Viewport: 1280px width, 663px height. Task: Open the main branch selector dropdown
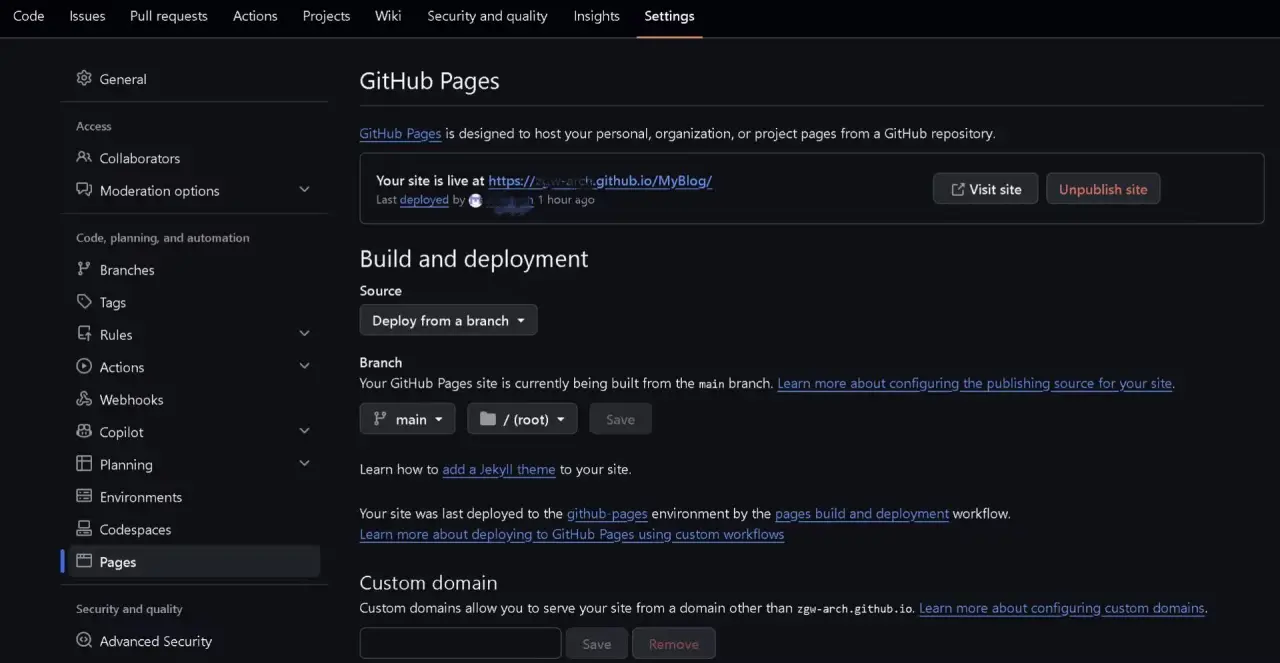click(407, 419)
